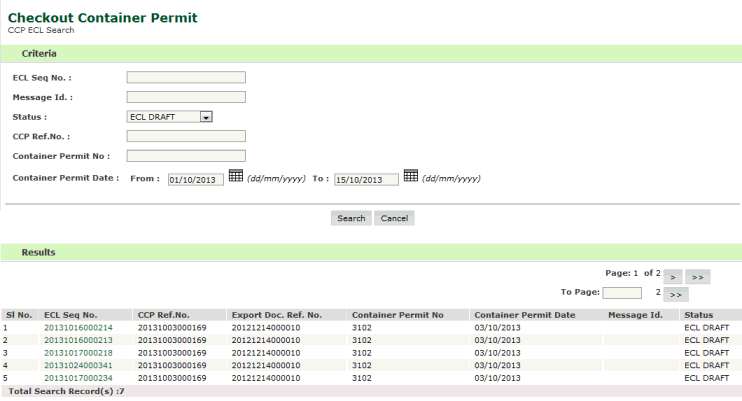
Task: Open ECL Seq No. 20131017000218 link
Action: pyautogui.click(x=78, y=353)
